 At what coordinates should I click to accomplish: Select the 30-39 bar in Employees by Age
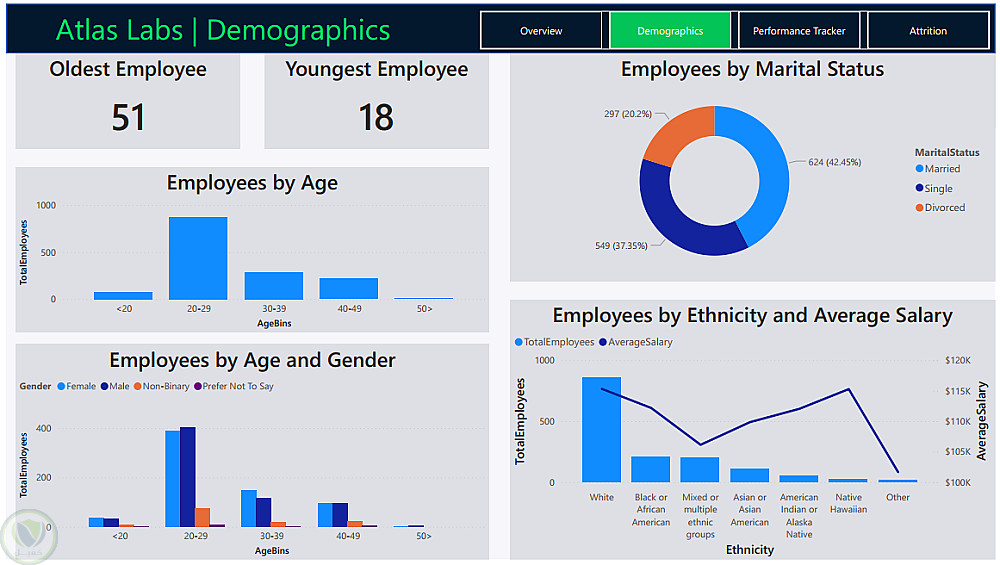point(274,286)
